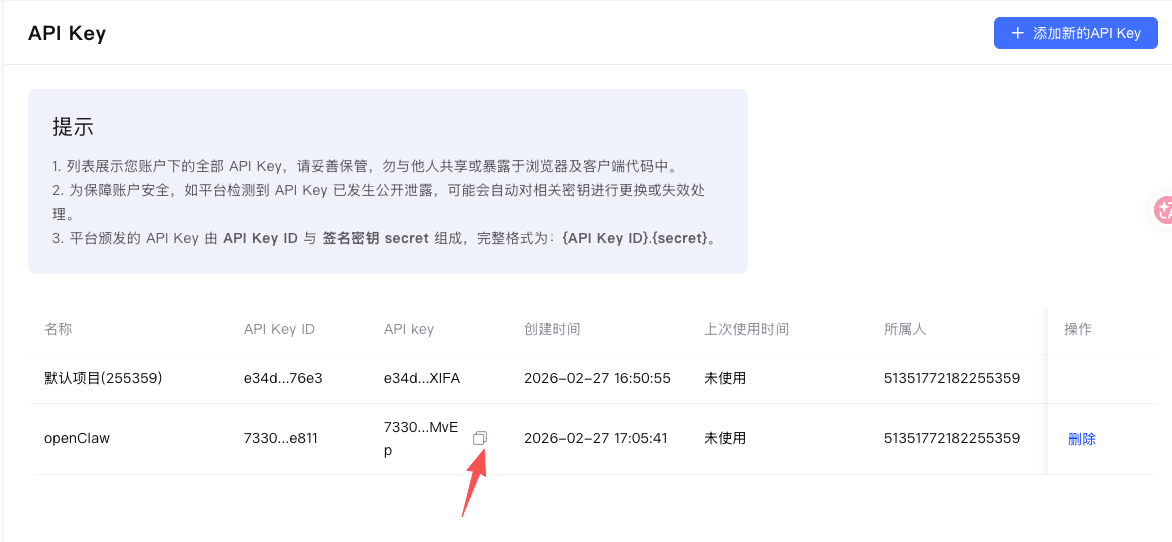
Task: Select the openClaw name cell
Action: coord(77,438)
